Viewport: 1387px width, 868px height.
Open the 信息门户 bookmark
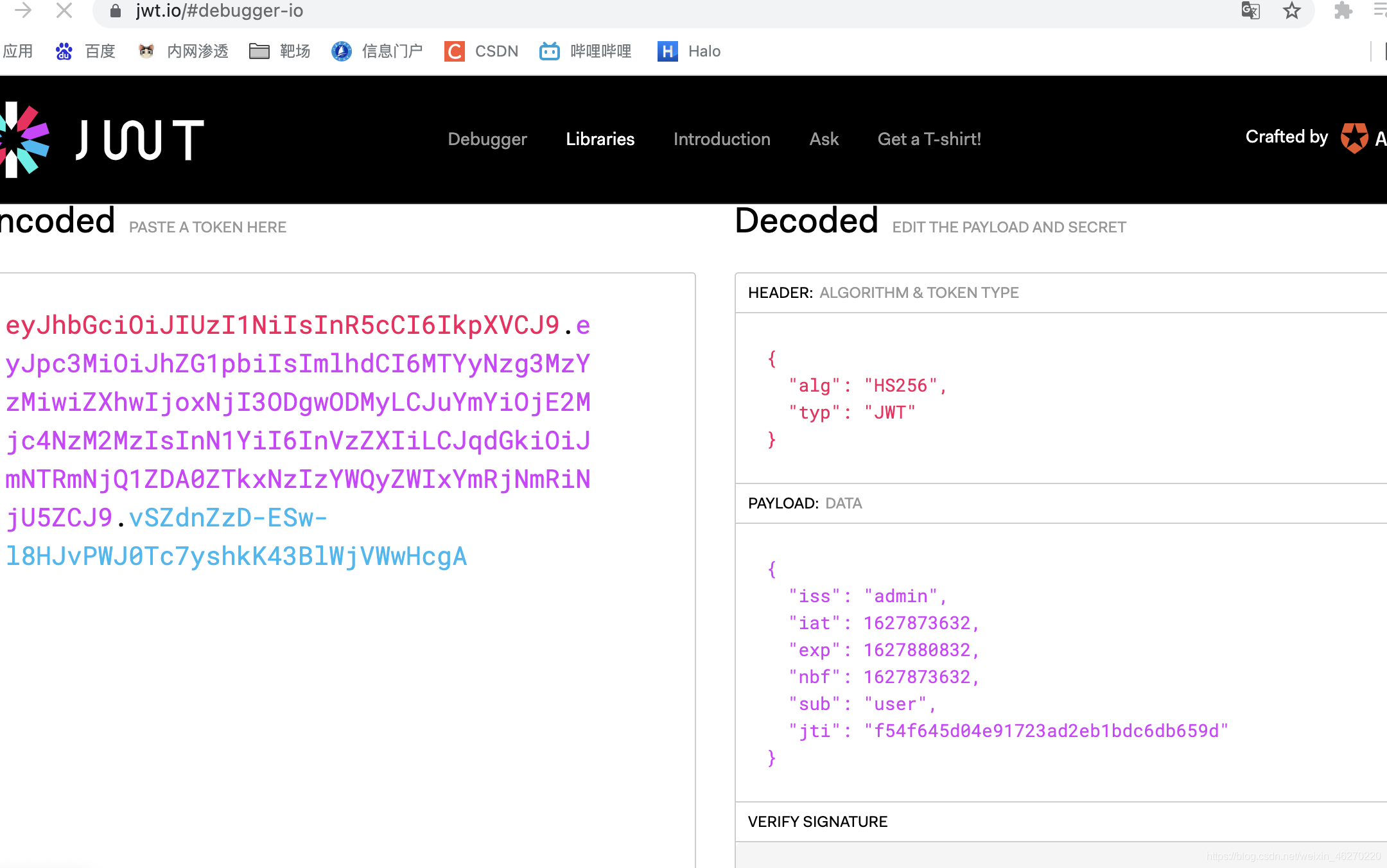377,51
